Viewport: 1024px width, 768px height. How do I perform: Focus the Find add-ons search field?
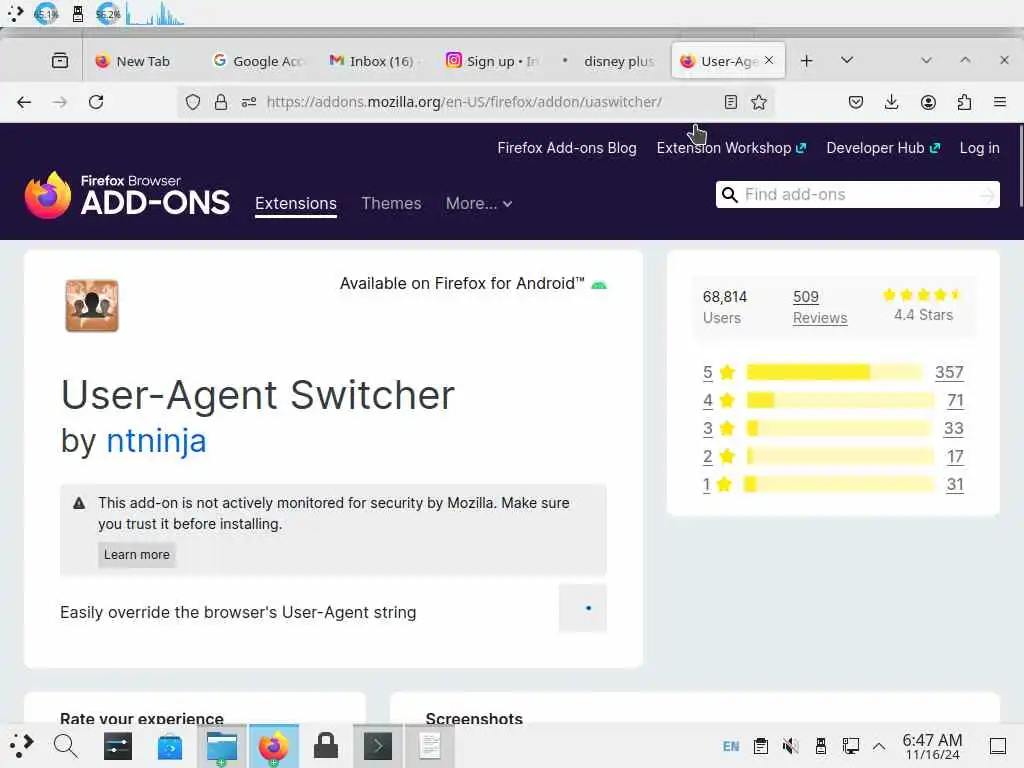point(857,195)
